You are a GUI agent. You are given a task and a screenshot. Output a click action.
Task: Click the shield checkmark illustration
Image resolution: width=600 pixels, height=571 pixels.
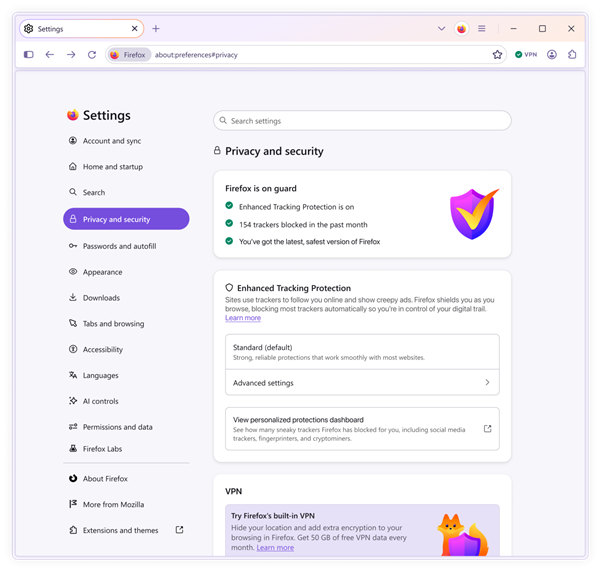pyautogui.click(x=474, y=214)
